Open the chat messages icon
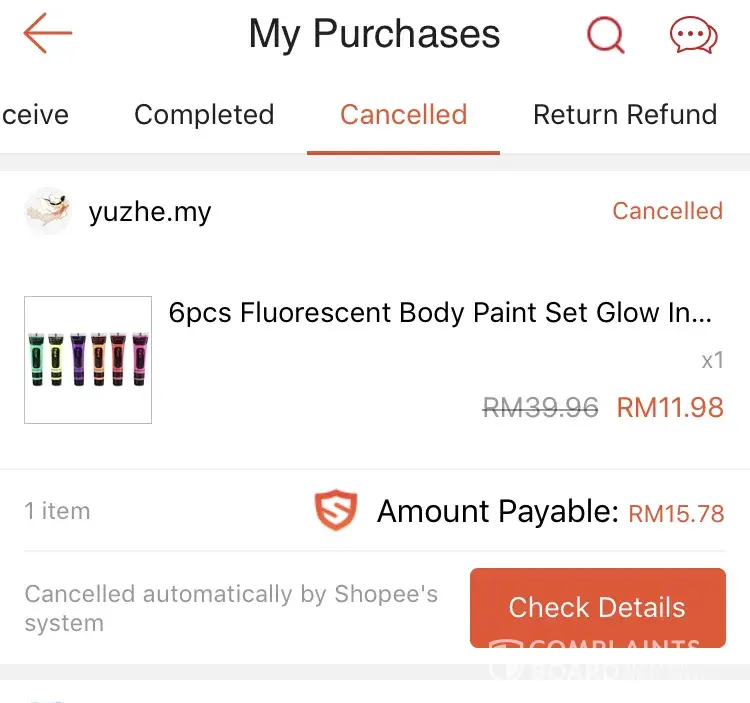The height and width of the screenshot is (703, 750). [693, 36]
